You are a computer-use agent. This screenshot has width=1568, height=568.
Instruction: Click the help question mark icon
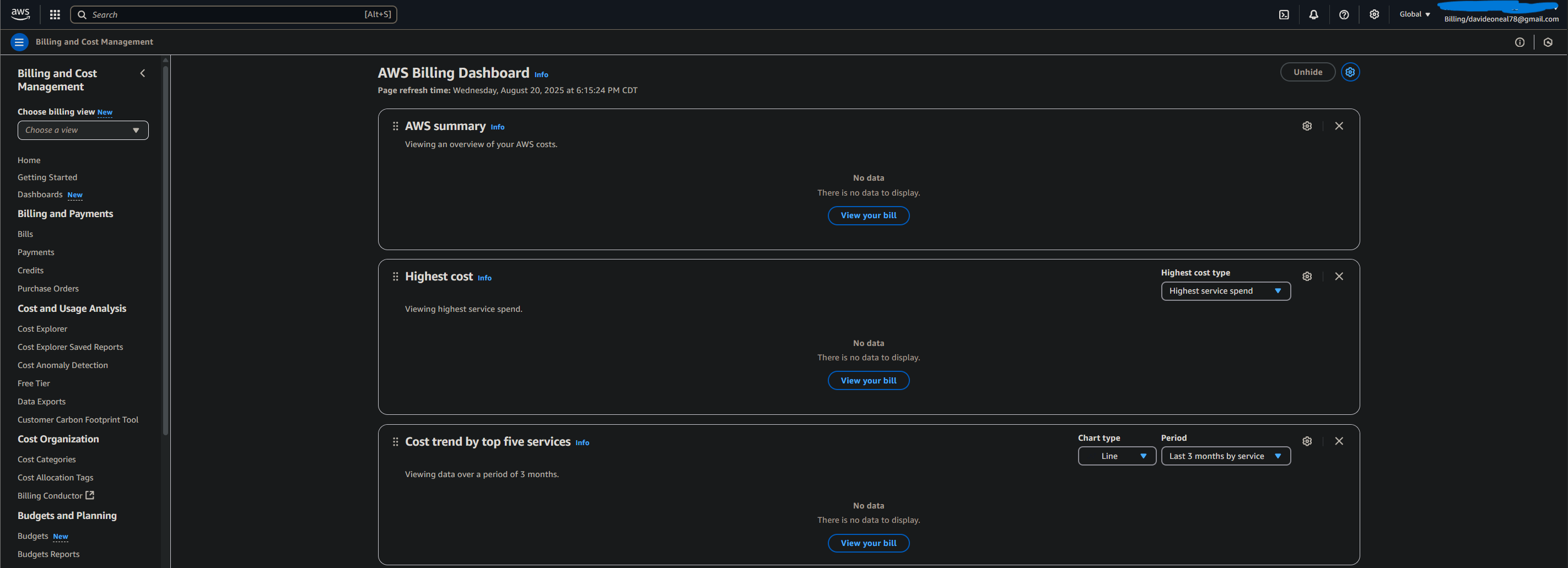tap(1344, 14)
